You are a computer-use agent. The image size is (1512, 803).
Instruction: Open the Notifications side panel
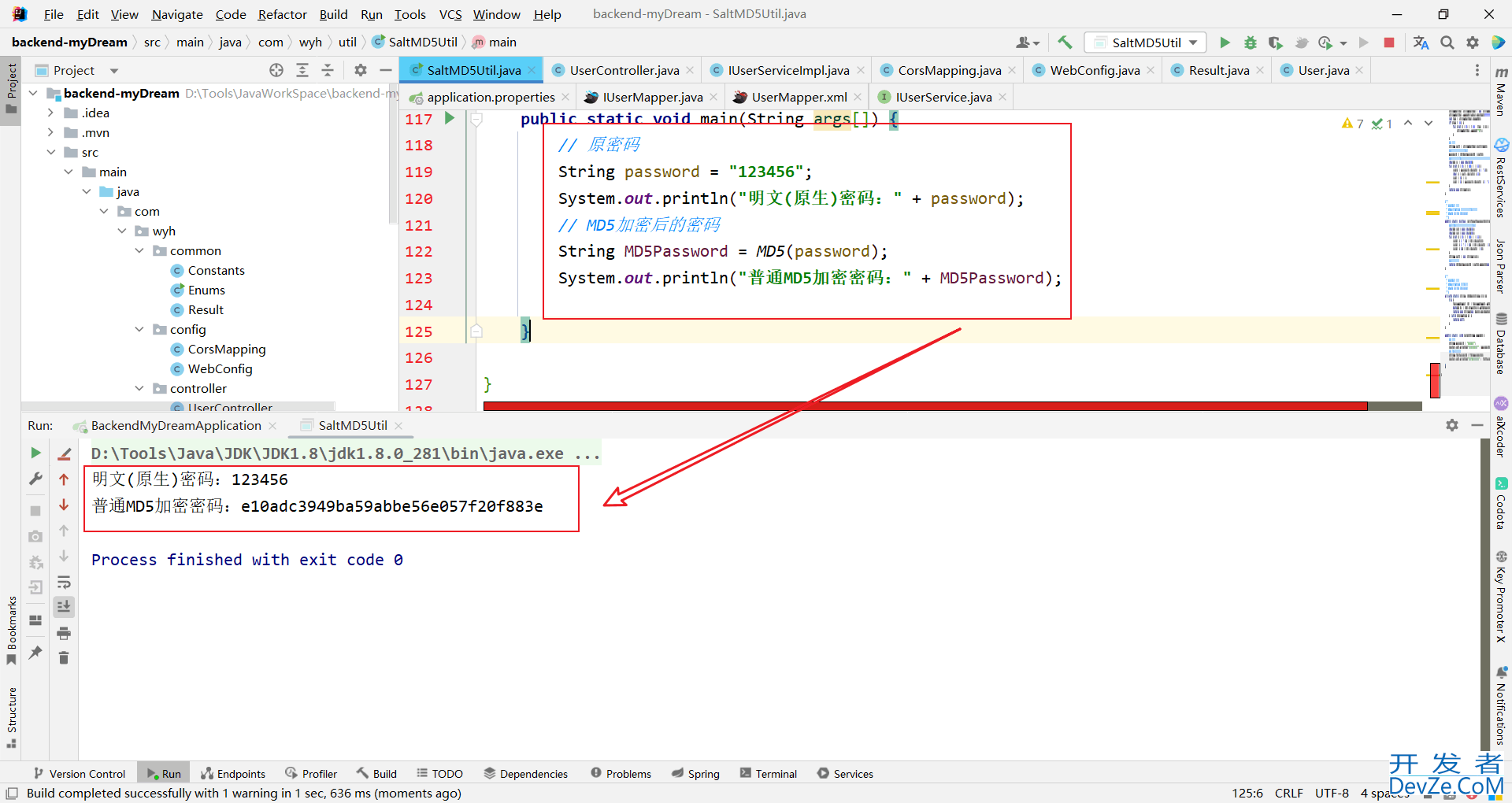tap(1501, 706)
